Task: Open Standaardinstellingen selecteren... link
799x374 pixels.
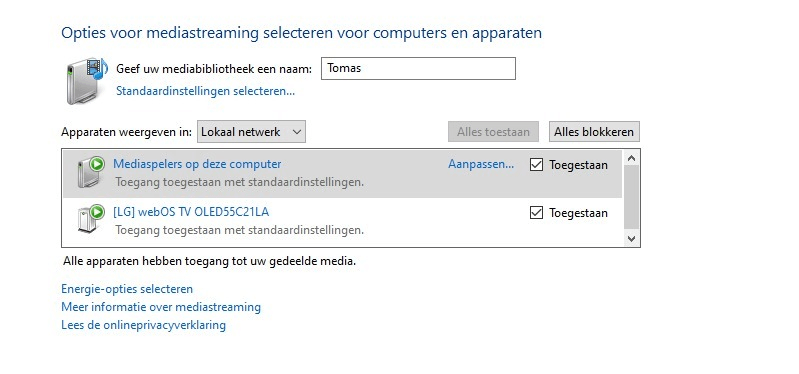Action: (205, 91)
